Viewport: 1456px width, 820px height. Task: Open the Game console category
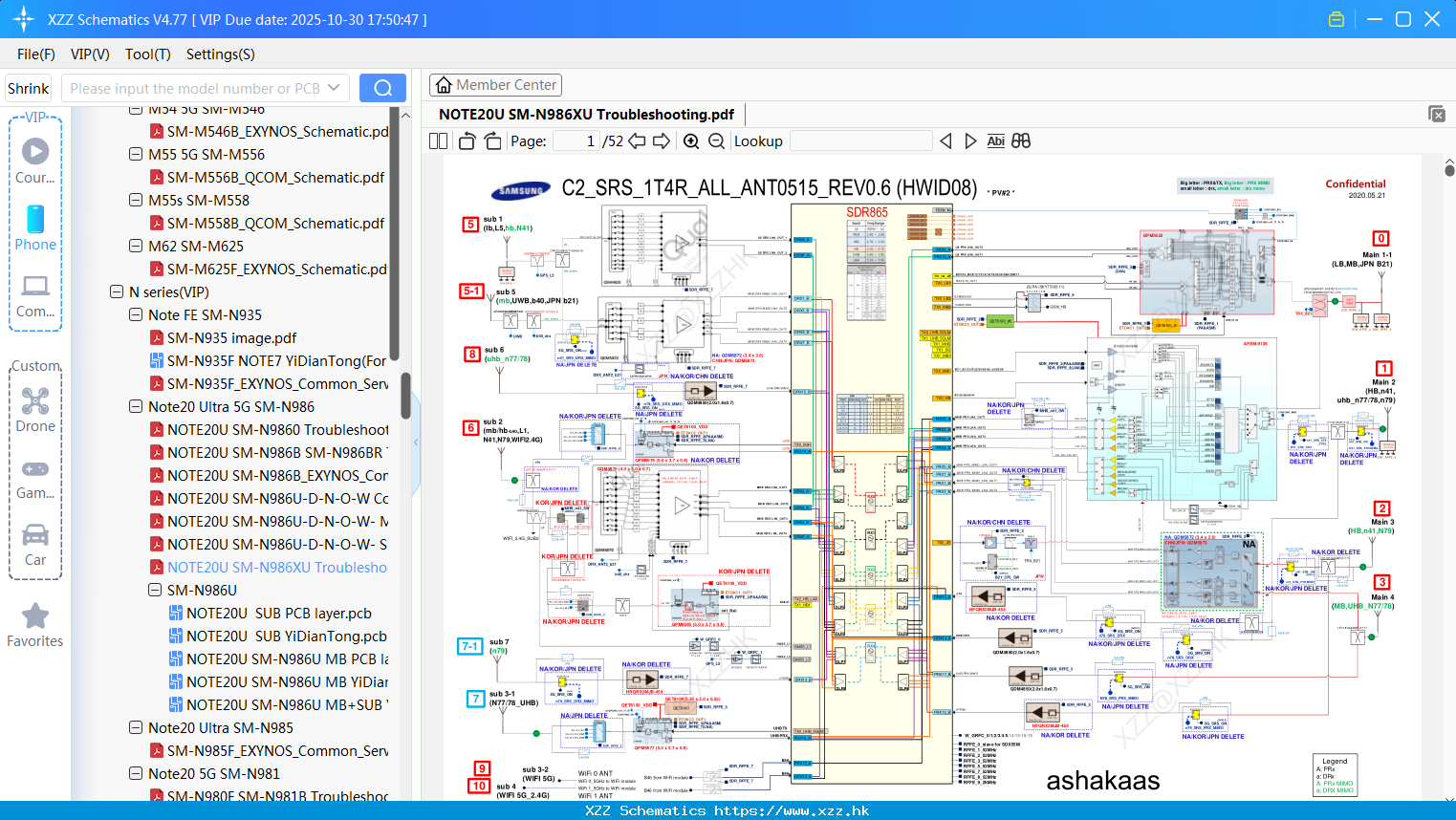(x=35, y=479)
